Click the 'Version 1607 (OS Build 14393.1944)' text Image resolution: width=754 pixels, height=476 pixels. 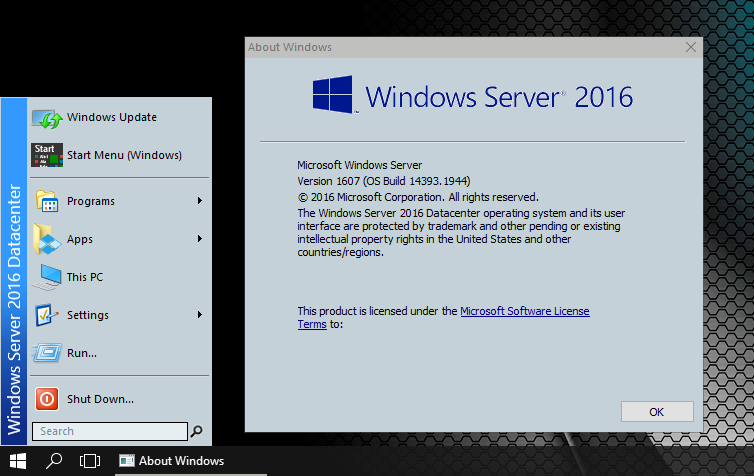click(384, 181)
